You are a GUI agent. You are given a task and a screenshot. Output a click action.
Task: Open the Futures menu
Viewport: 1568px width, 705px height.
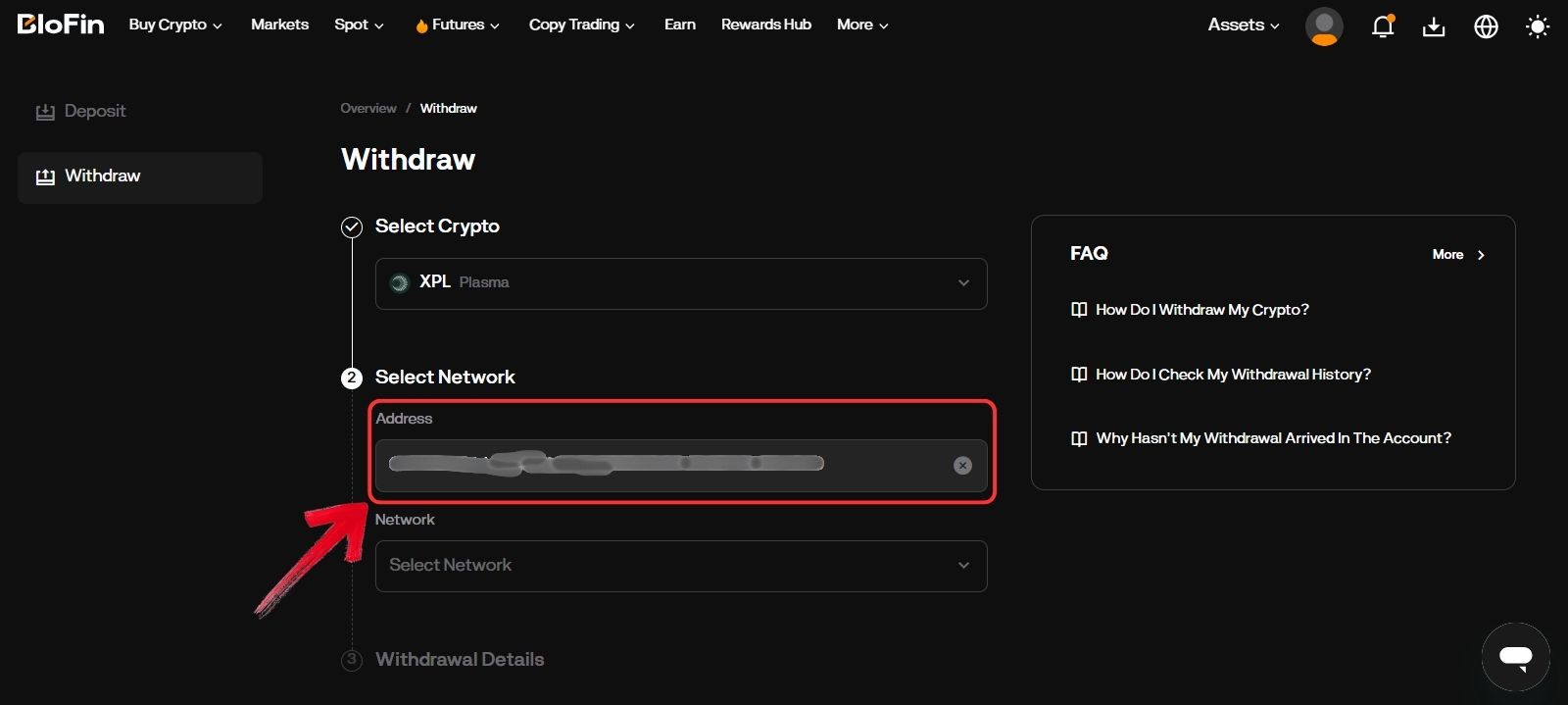[458, 25]
